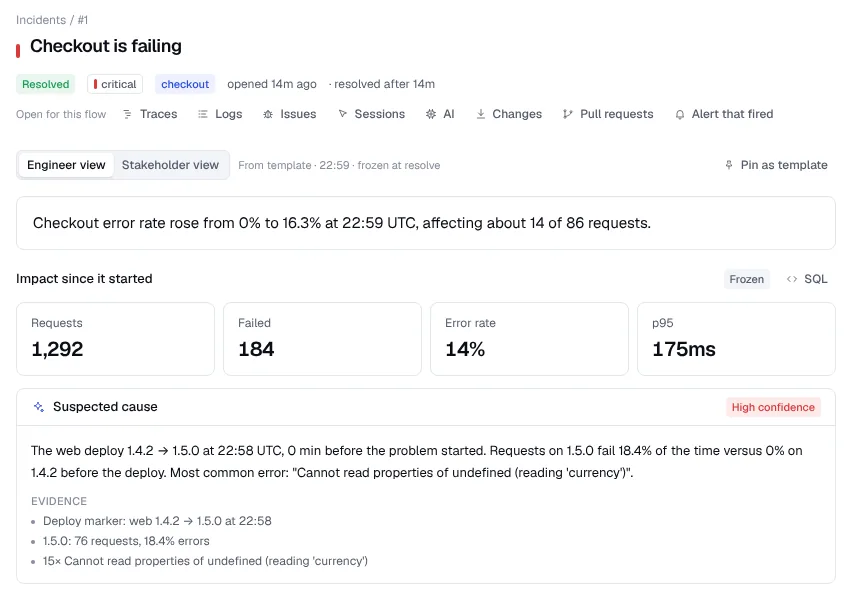
Task: Click the 'Open for this flow' label
Action: click(61, 114)
